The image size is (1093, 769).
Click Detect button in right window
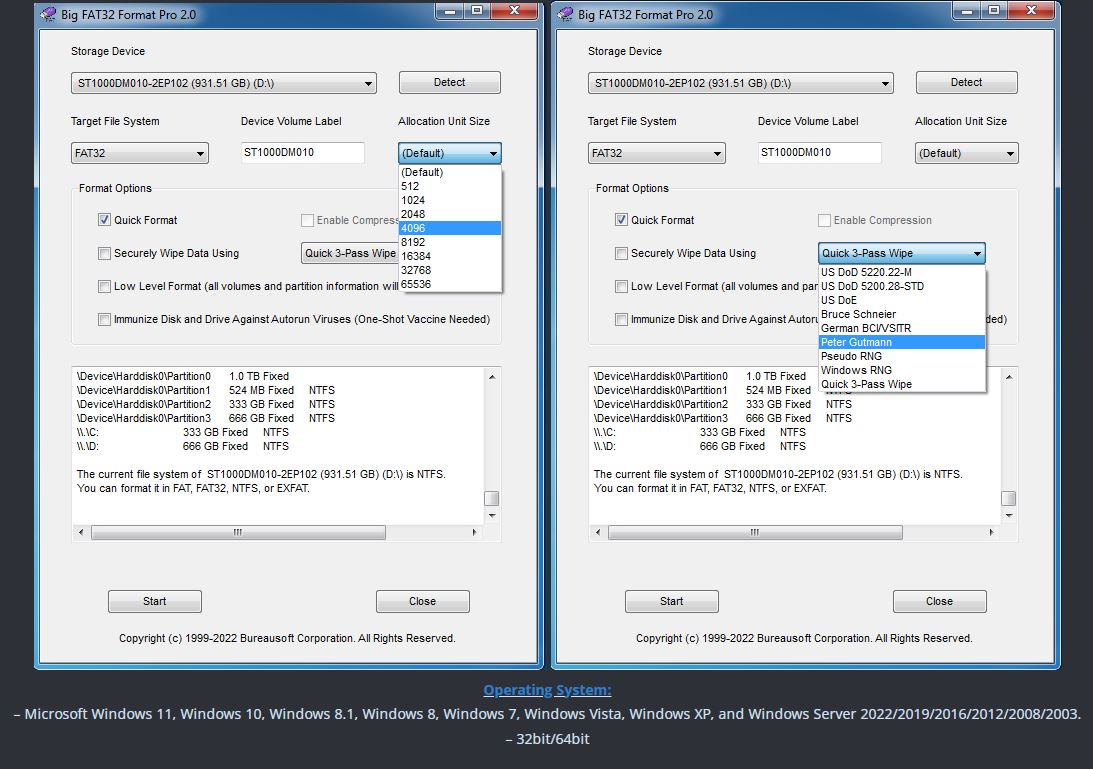[966, 82]
